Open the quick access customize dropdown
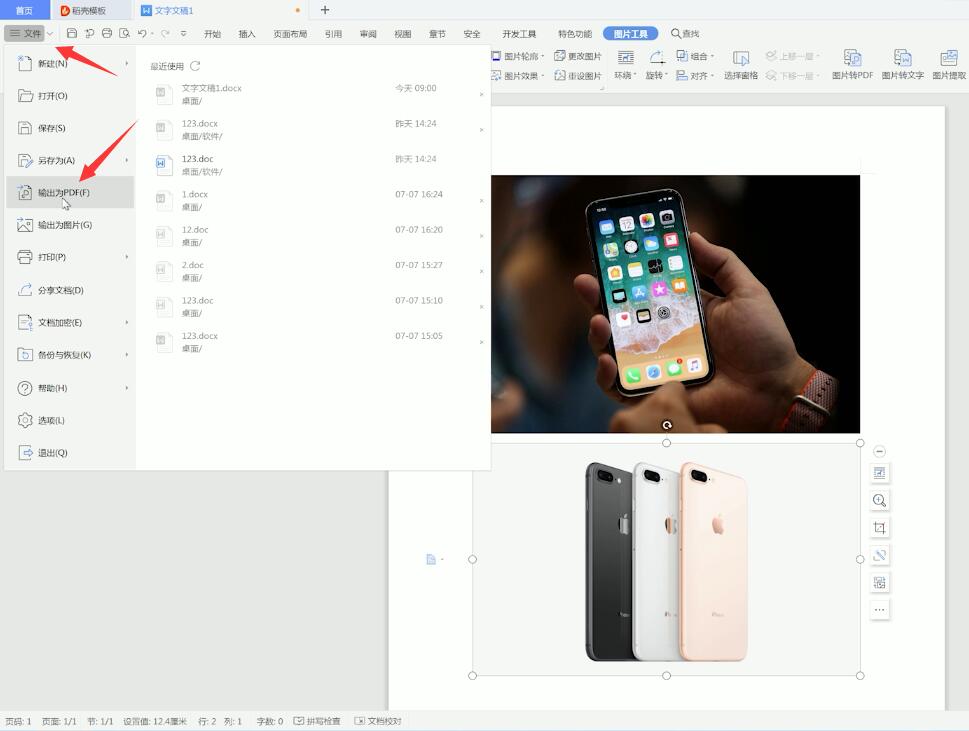Screen dimensions: 969x731 184,33
